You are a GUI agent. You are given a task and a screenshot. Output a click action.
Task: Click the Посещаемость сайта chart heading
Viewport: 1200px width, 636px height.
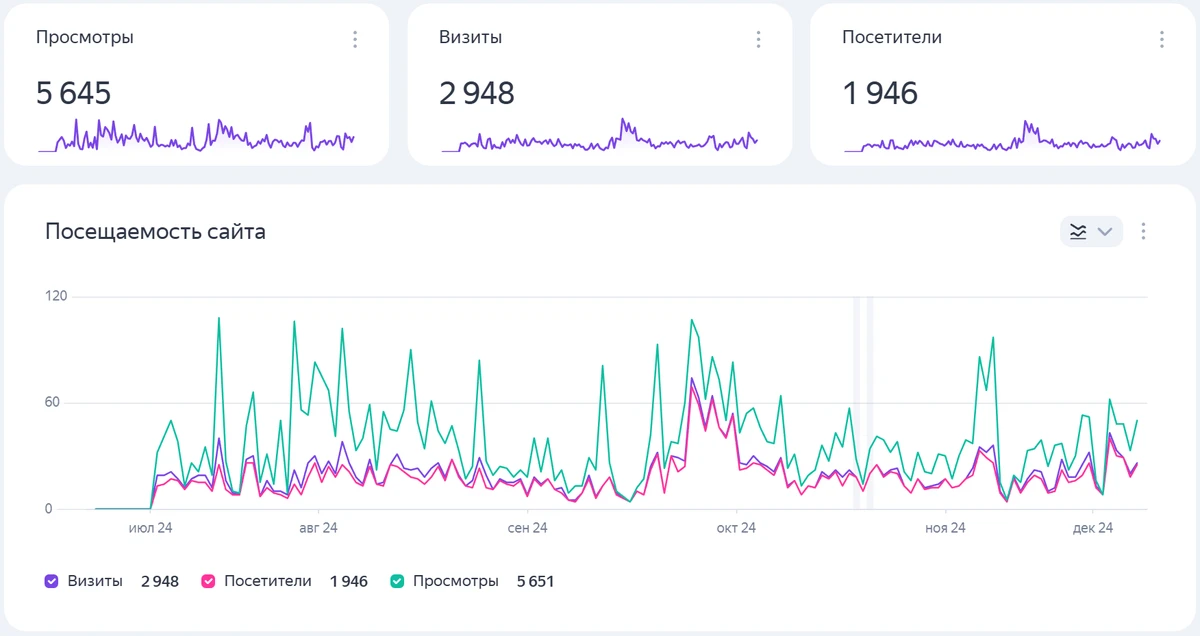click(155, 232)
